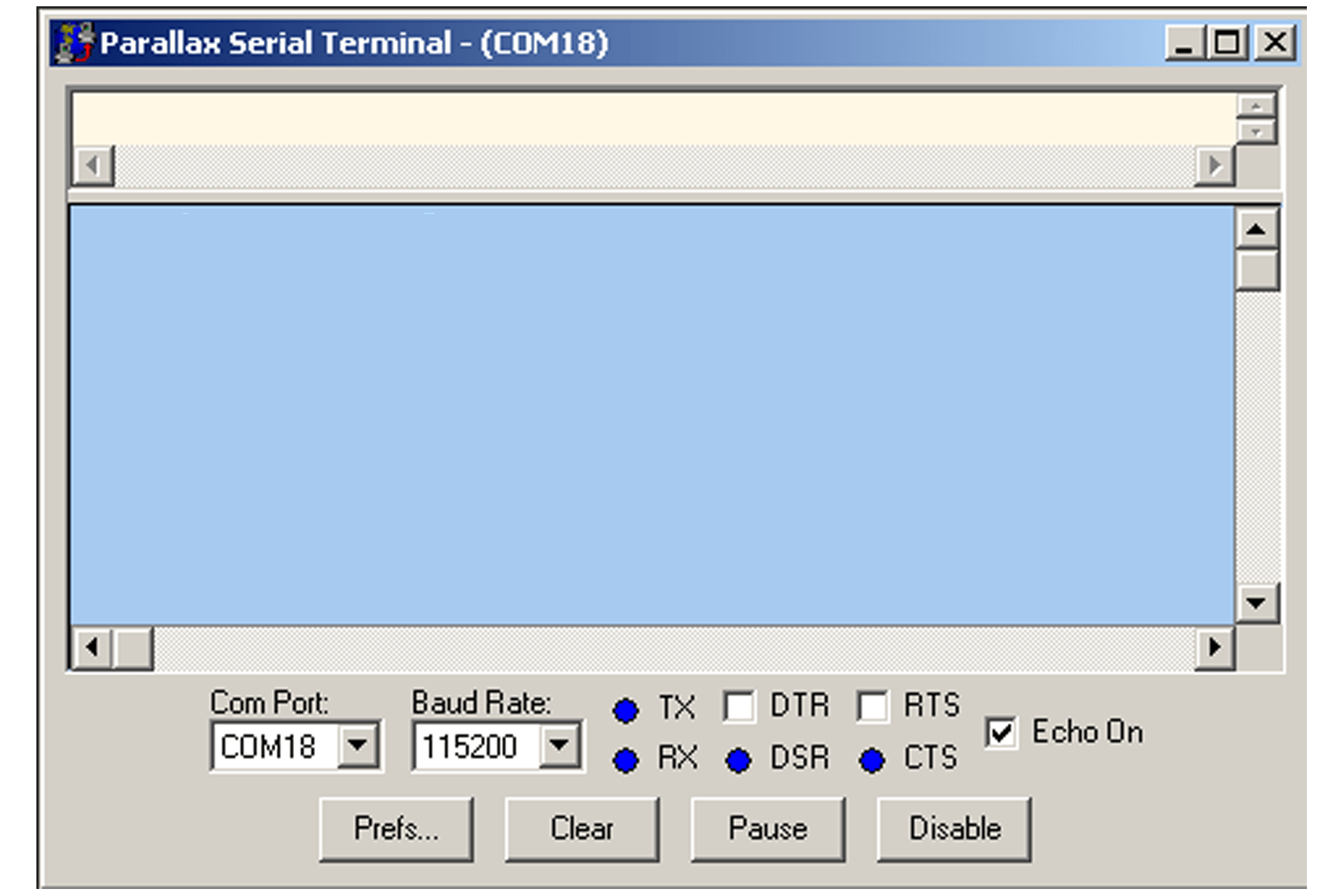Click the receive pane scroll down arrow
This screenshot has height=896, width=1344.
coord(1256,603)
